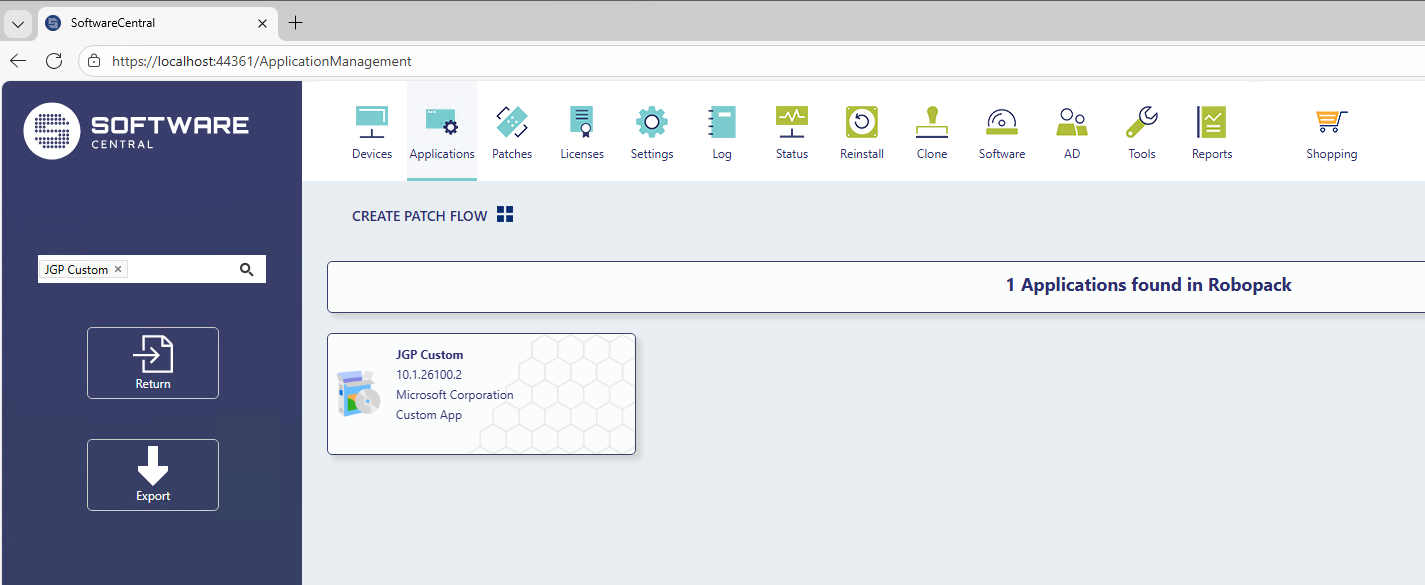Open the Status monitor icon

[792, 123]
